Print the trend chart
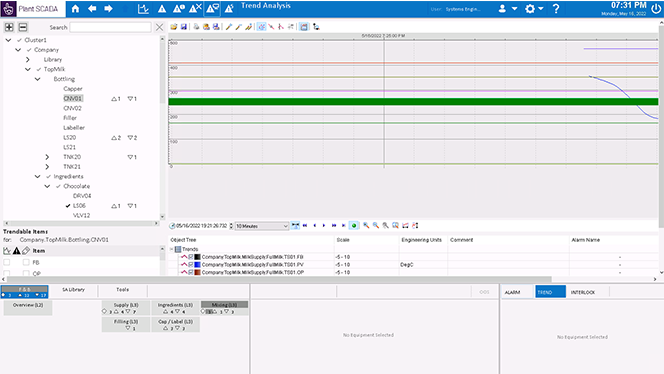The image size is (664, 374). click(196, 27)
